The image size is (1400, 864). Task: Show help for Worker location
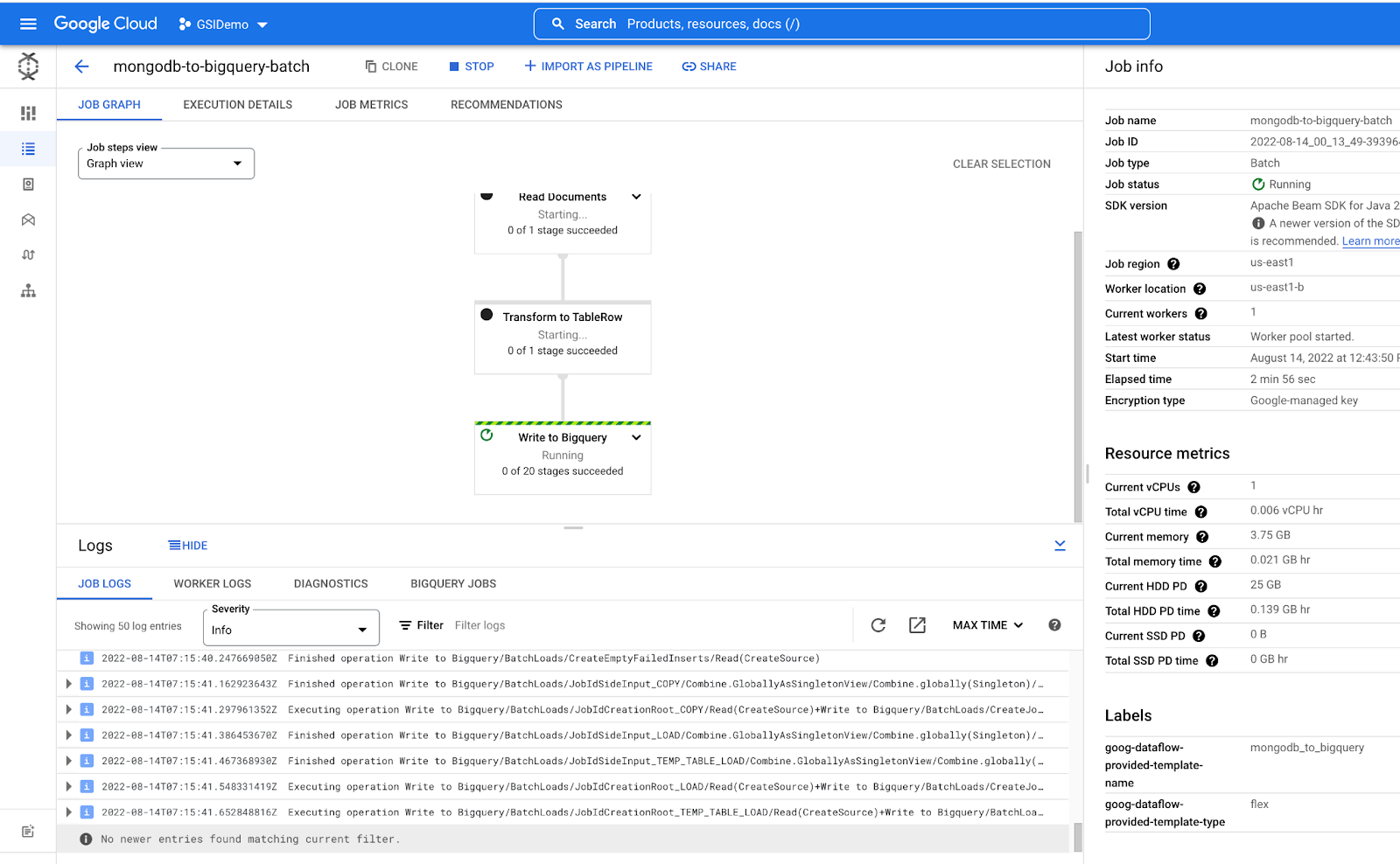click(x=1200, y=289)
